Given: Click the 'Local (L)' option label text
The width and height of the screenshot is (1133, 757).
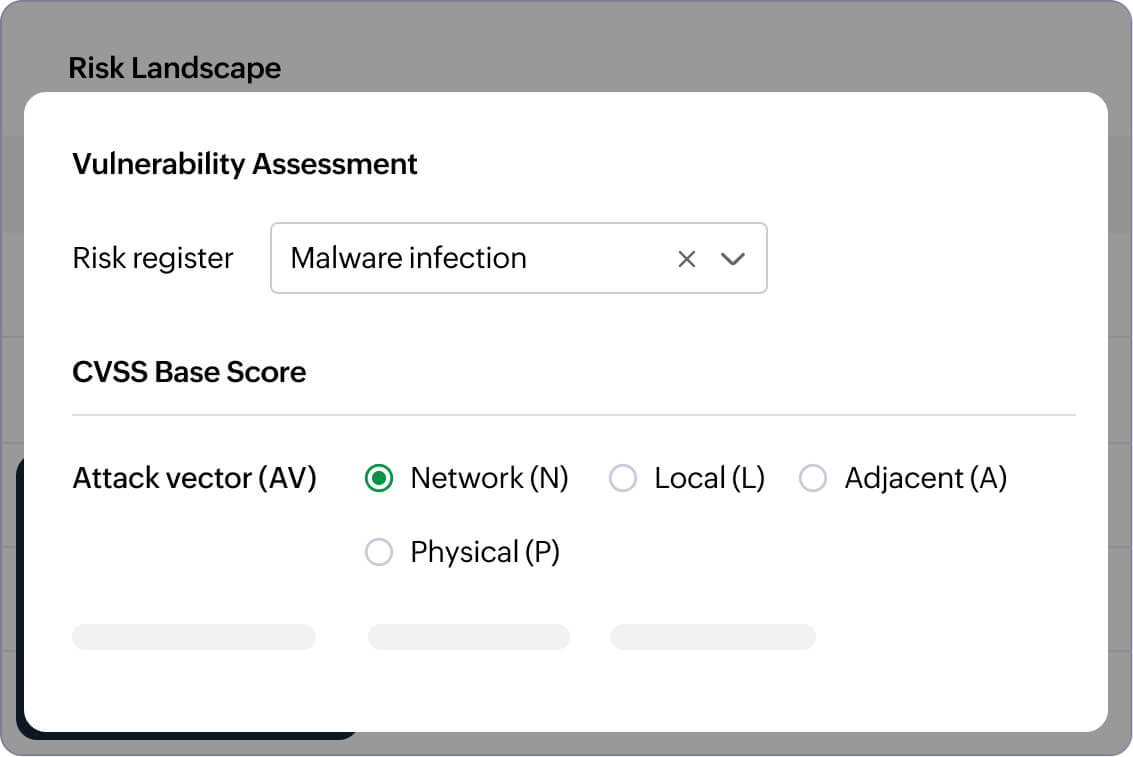Looking at the screenshot, I should click(x=709, y=479).
